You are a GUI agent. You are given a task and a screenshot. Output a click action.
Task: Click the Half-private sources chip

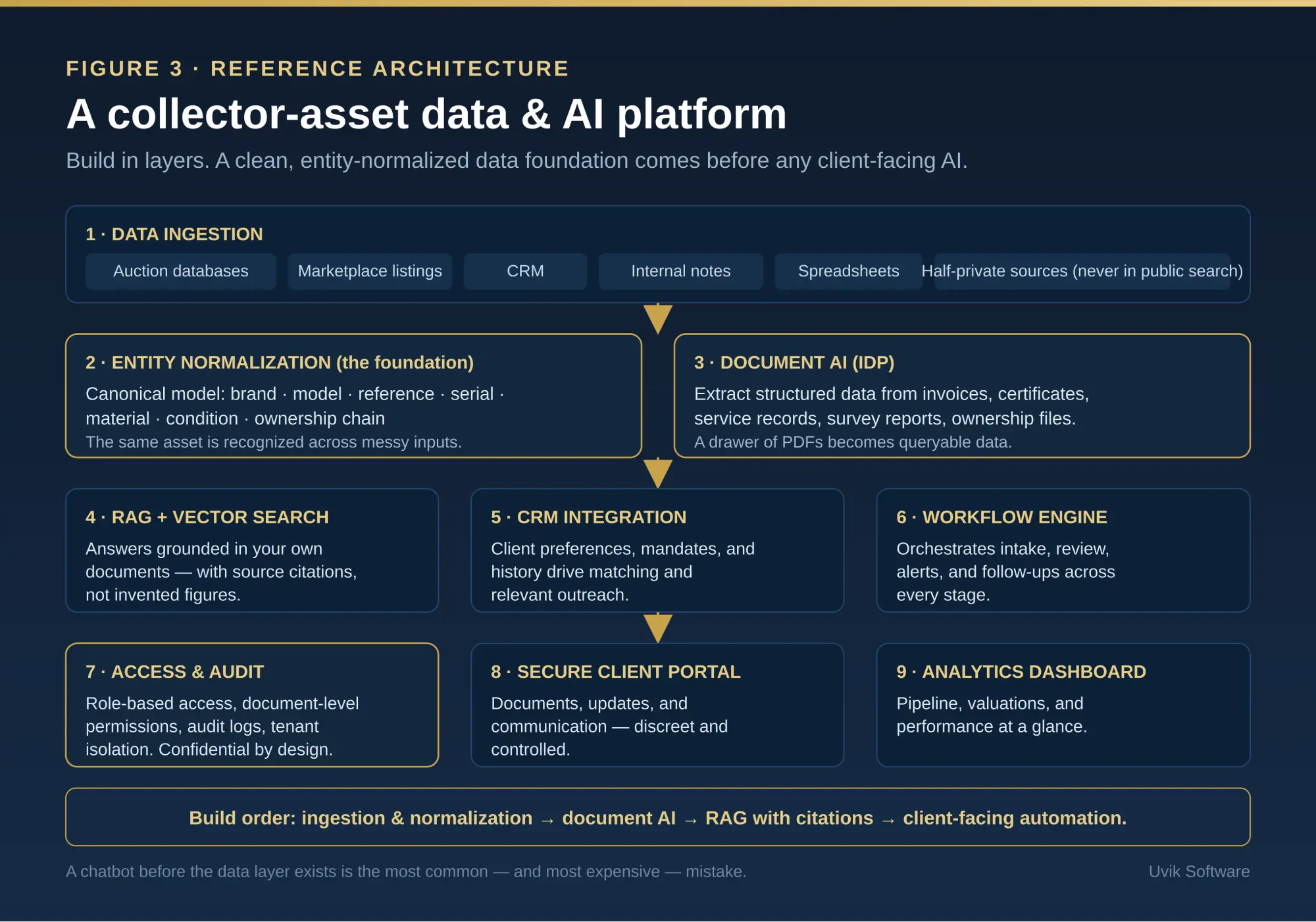[x=1082, y=271]
